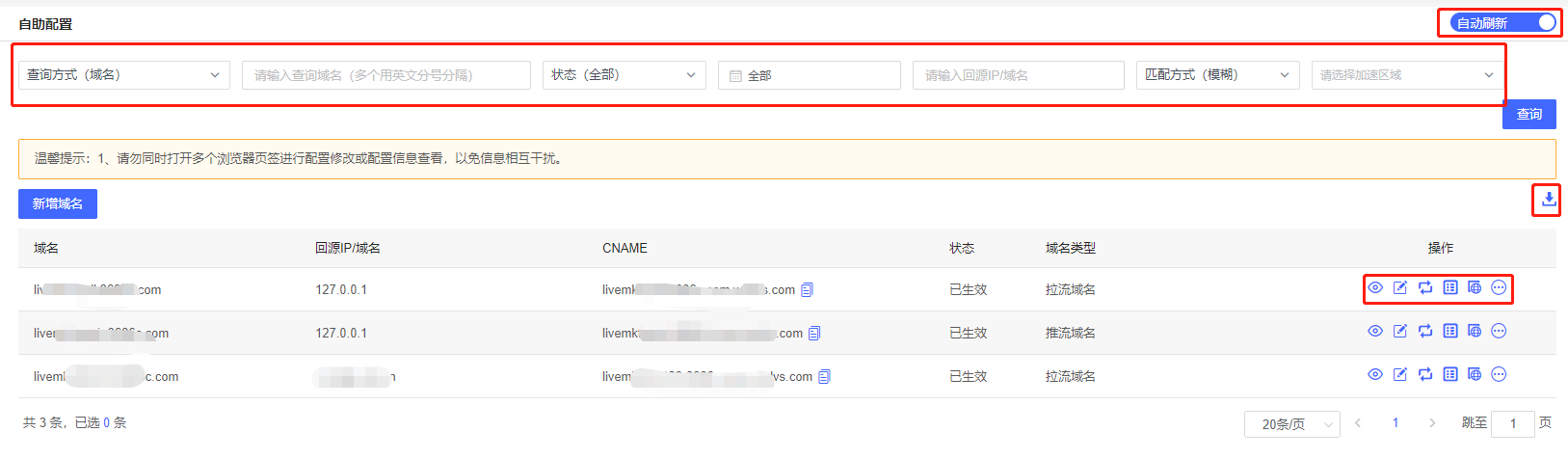Click the globe icon in the c.com domain row
This screenshot has width=1568, height=459.
click(x=1475, y=374)
